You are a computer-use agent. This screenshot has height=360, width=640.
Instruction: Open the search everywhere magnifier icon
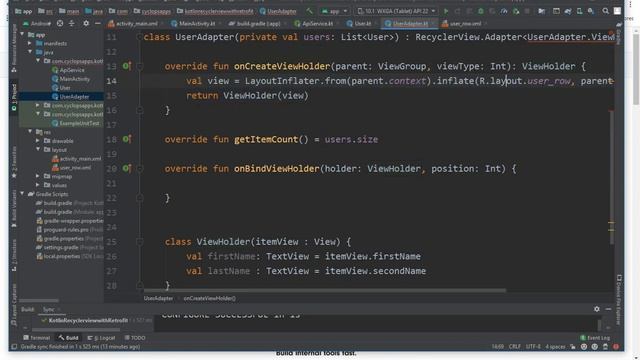[x=606, y=11]
